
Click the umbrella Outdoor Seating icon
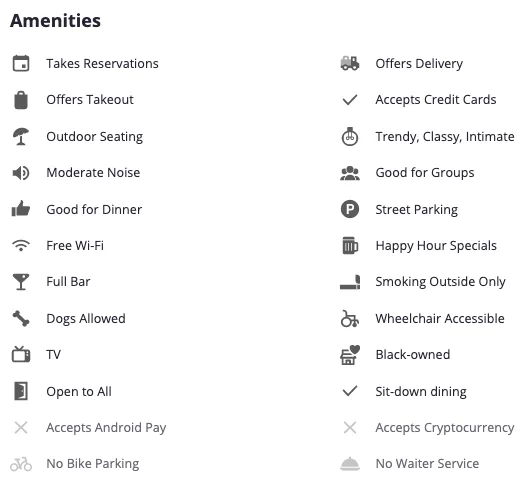click(x=21, y=136)
